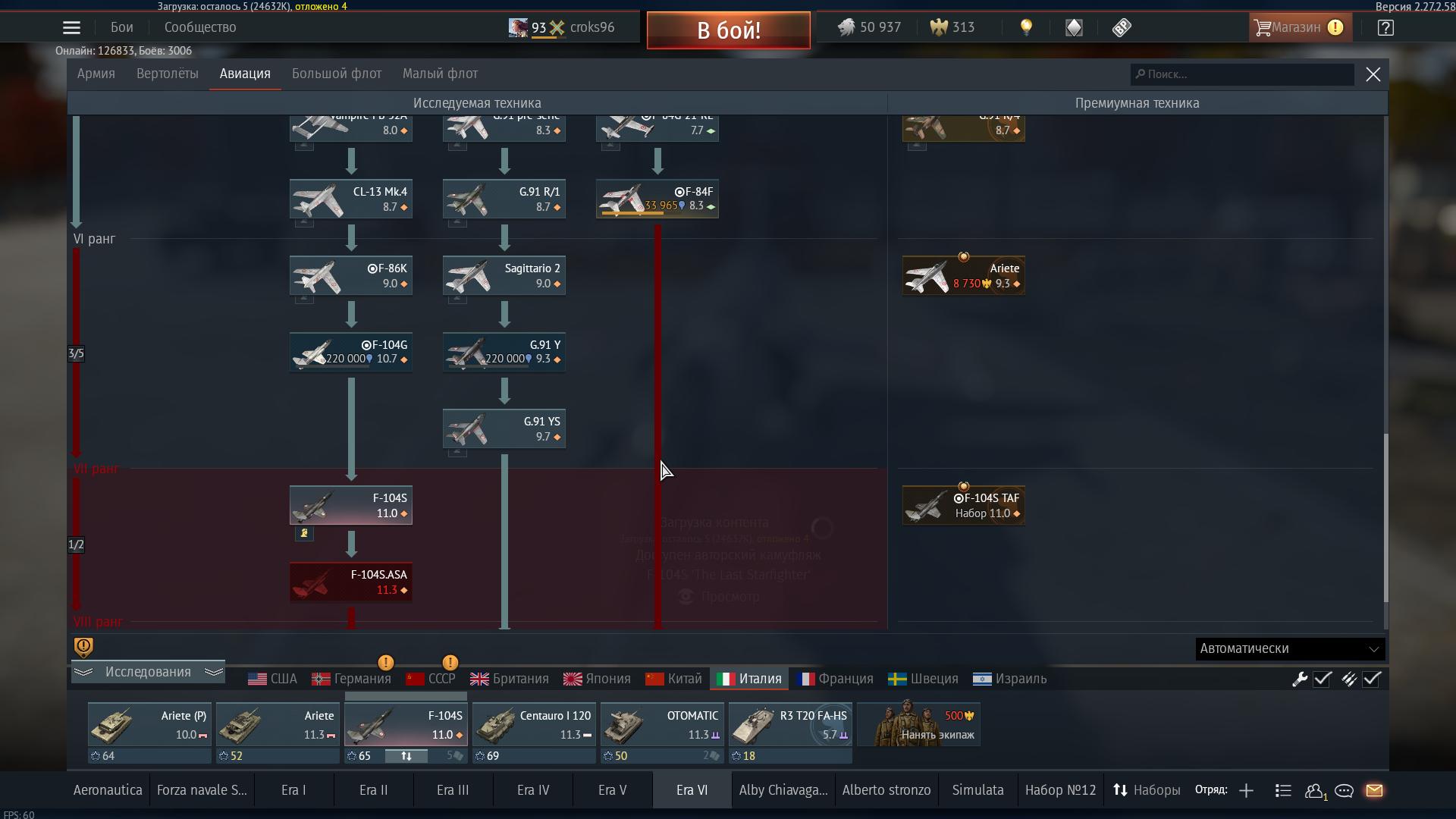Select the F-104G aircraft card
This screenshot has width=1456, height=819.
[351, 352]
